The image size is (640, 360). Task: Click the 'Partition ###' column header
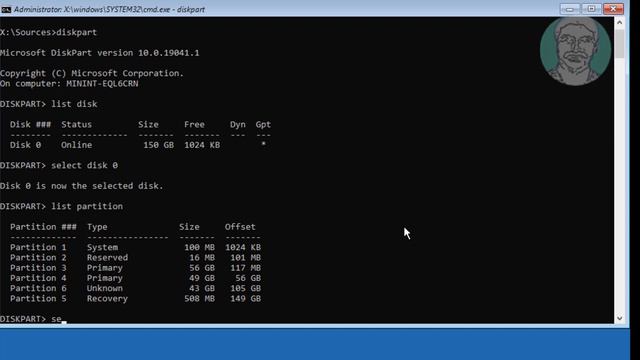[43, 227]
